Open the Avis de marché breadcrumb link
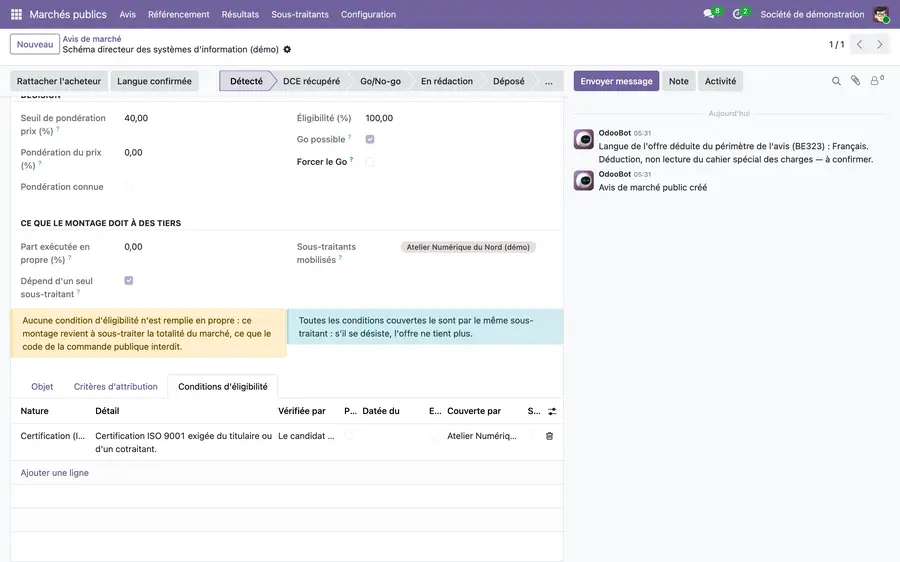This screenshot has width=900, height=562. 92,38
